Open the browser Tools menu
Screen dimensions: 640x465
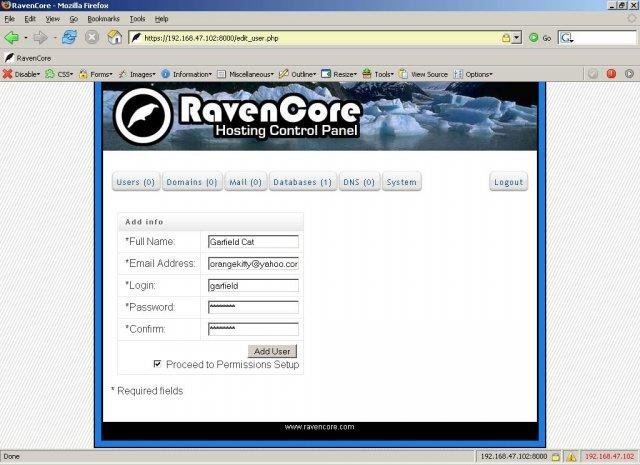[x=138, y=19]
